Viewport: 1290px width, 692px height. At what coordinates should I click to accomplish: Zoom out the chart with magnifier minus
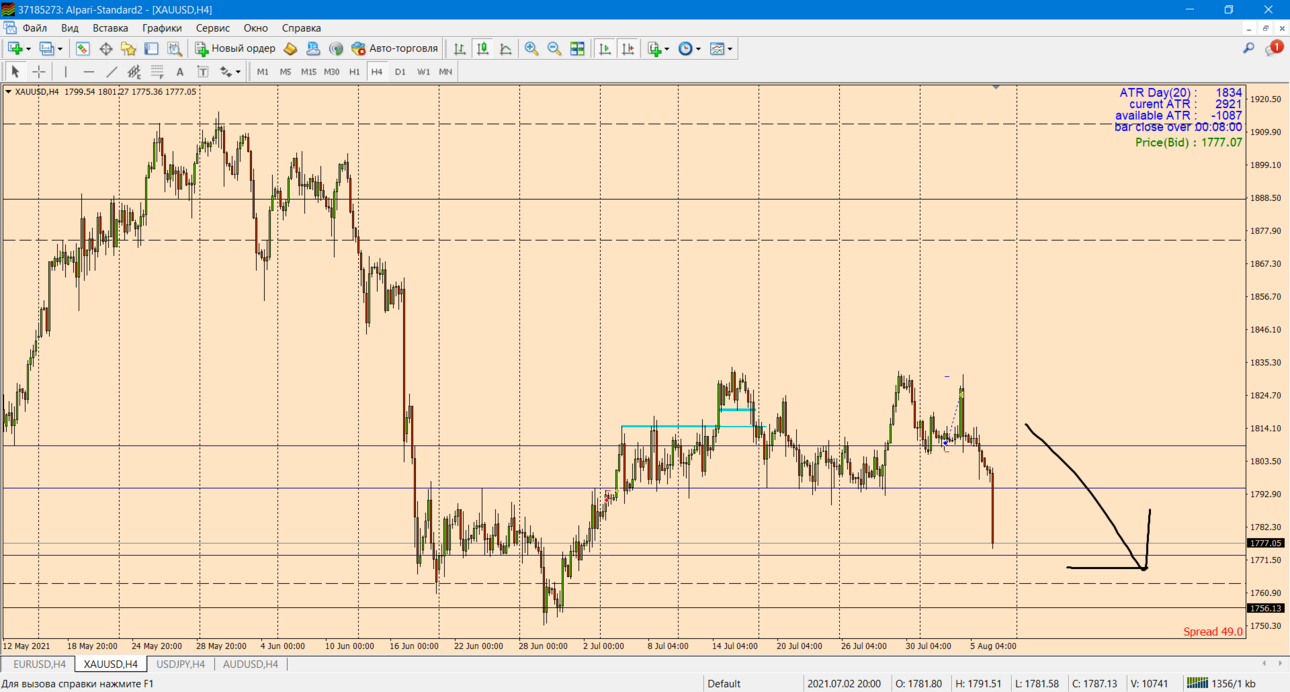[554, 48]
